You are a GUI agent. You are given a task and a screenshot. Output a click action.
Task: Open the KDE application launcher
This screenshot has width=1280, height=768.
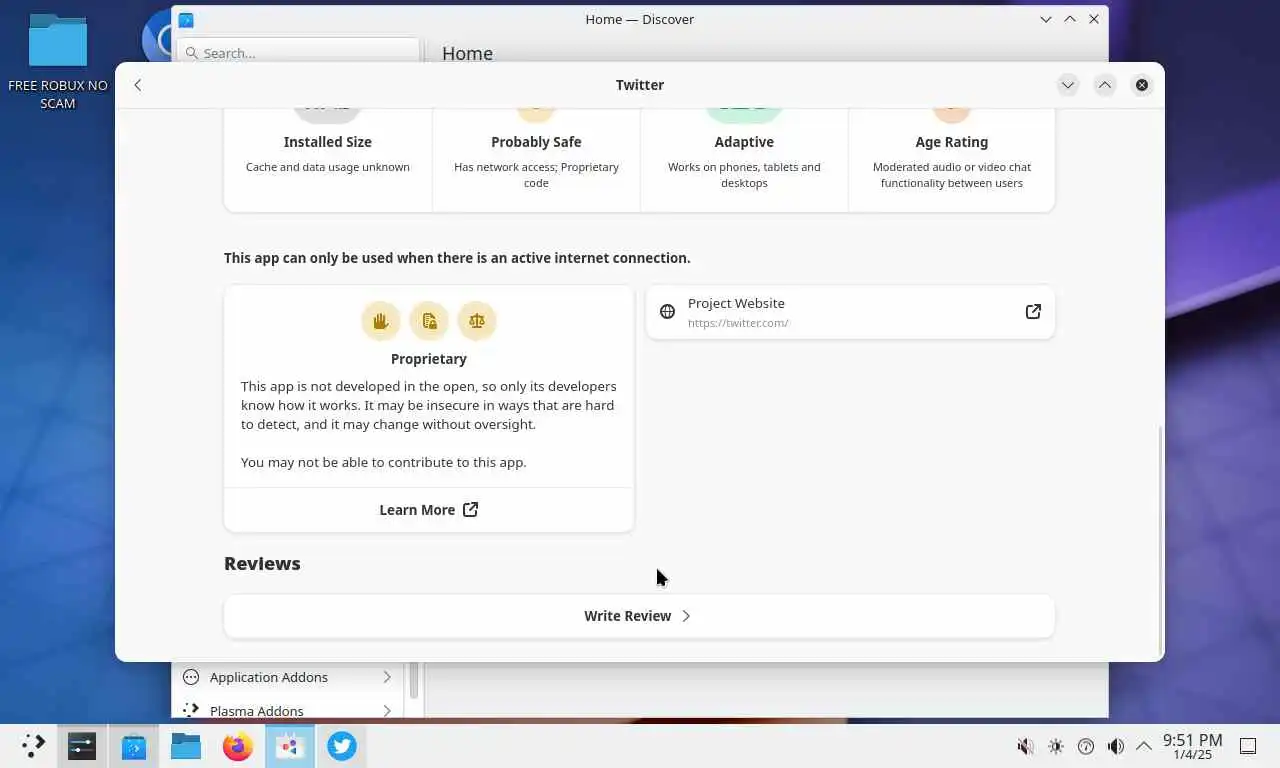[x=33, y=746]
